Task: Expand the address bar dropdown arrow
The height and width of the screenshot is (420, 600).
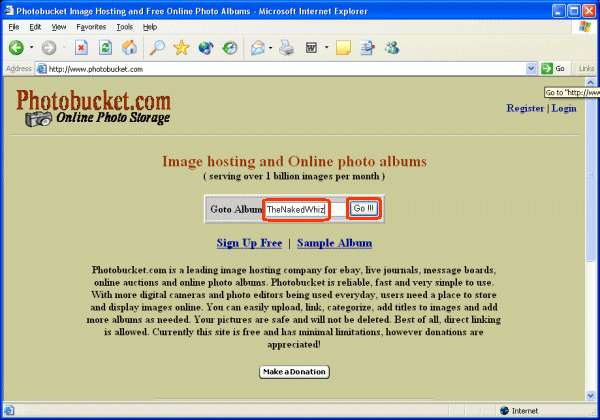Action: coord(531,69)
